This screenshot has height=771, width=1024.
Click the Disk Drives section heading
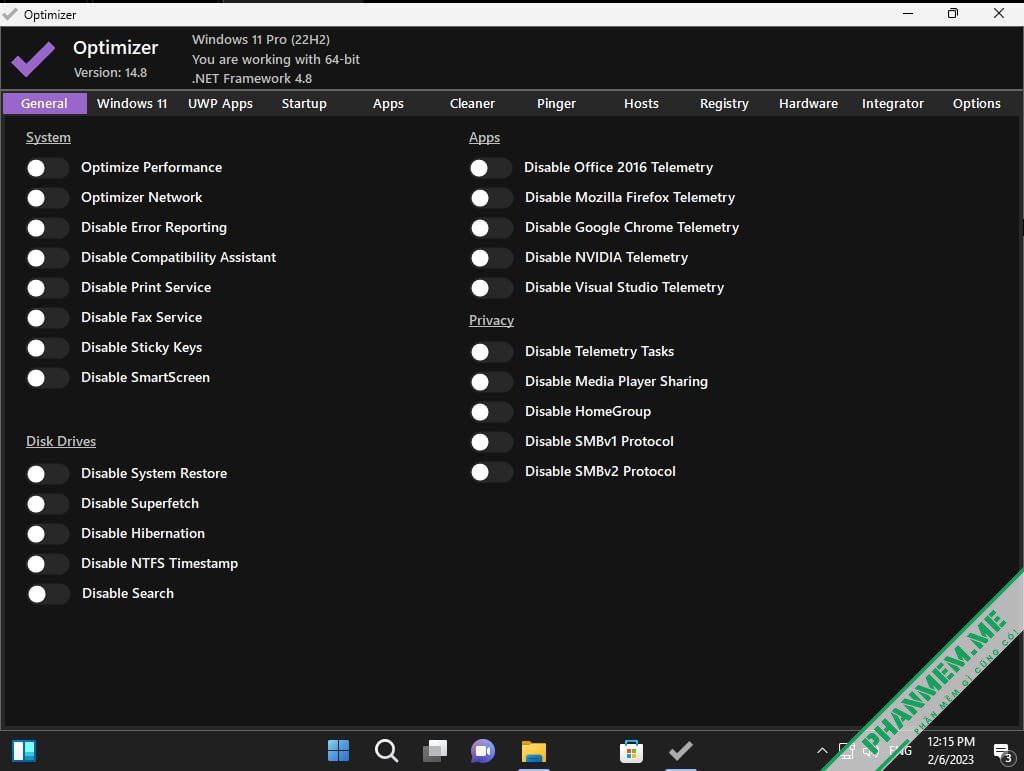(61, 441)
